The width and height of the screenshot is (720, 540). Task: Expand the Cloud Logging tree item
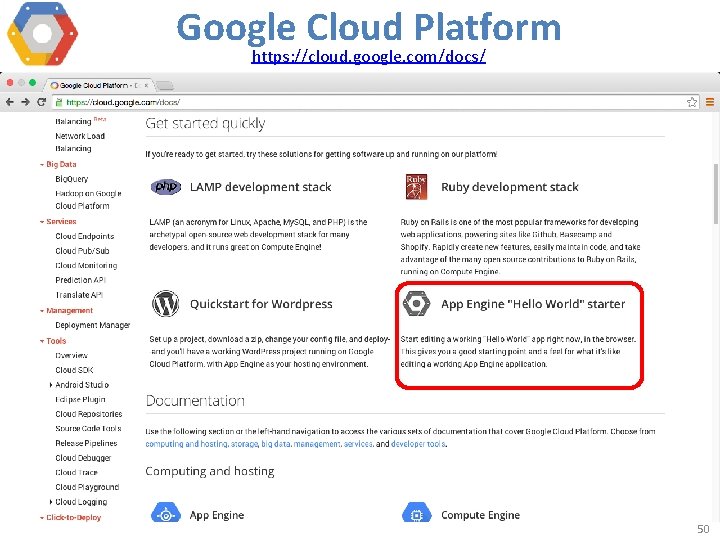click(x=51, y=502)
